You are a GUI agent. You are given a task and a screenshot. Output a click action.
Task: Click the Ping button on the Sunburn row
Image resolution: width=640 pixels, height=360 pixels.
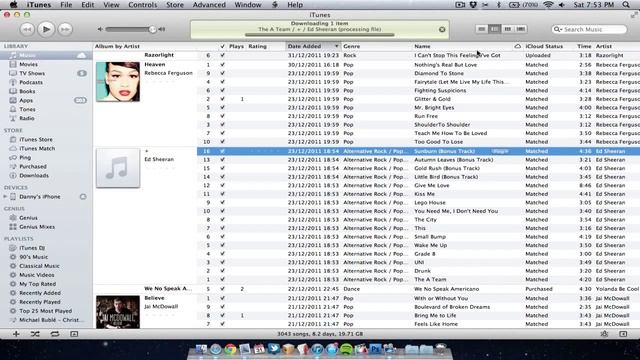pos(500,151)
